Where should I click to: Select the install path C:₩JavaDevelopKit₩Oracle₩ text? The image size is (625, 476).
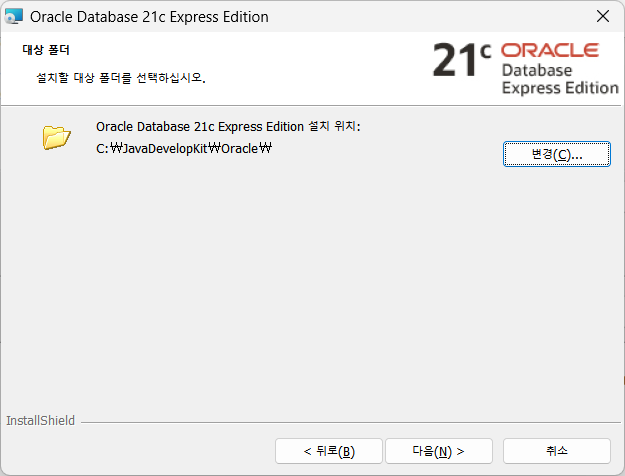point(184,149)
